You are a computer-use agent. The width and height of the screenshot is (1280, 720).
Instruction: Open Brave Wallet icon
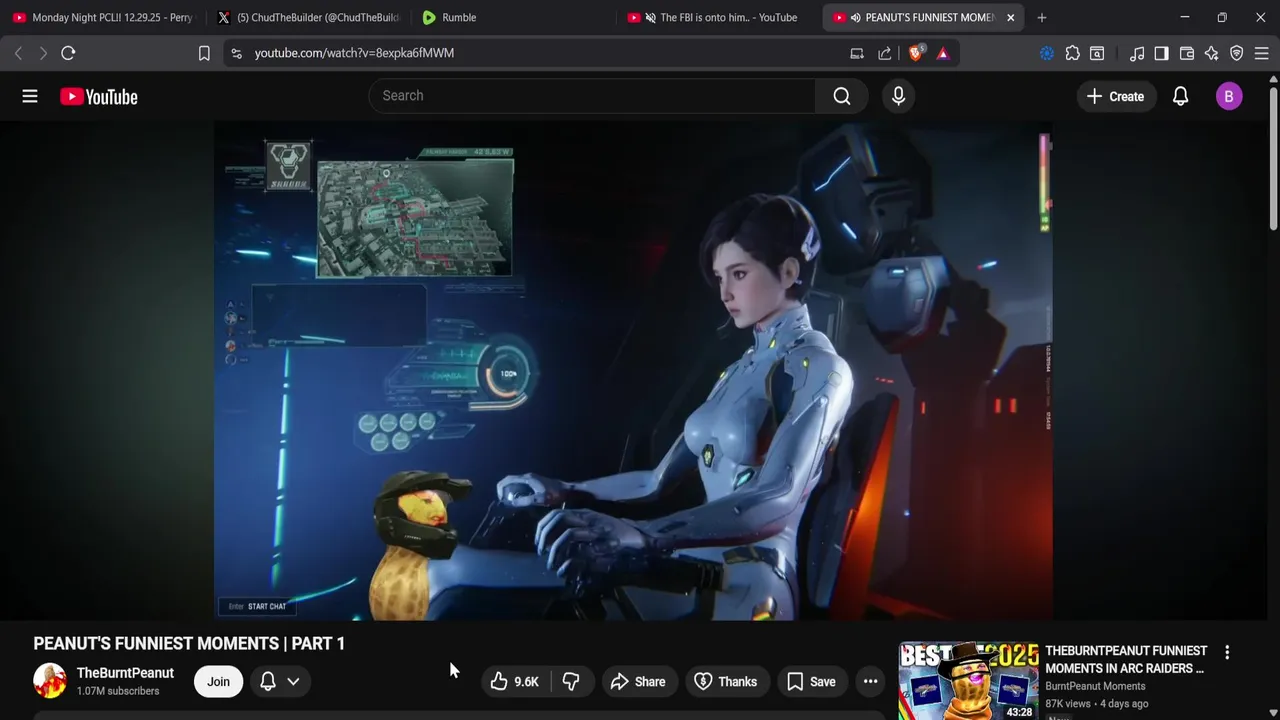point(1187,53)
